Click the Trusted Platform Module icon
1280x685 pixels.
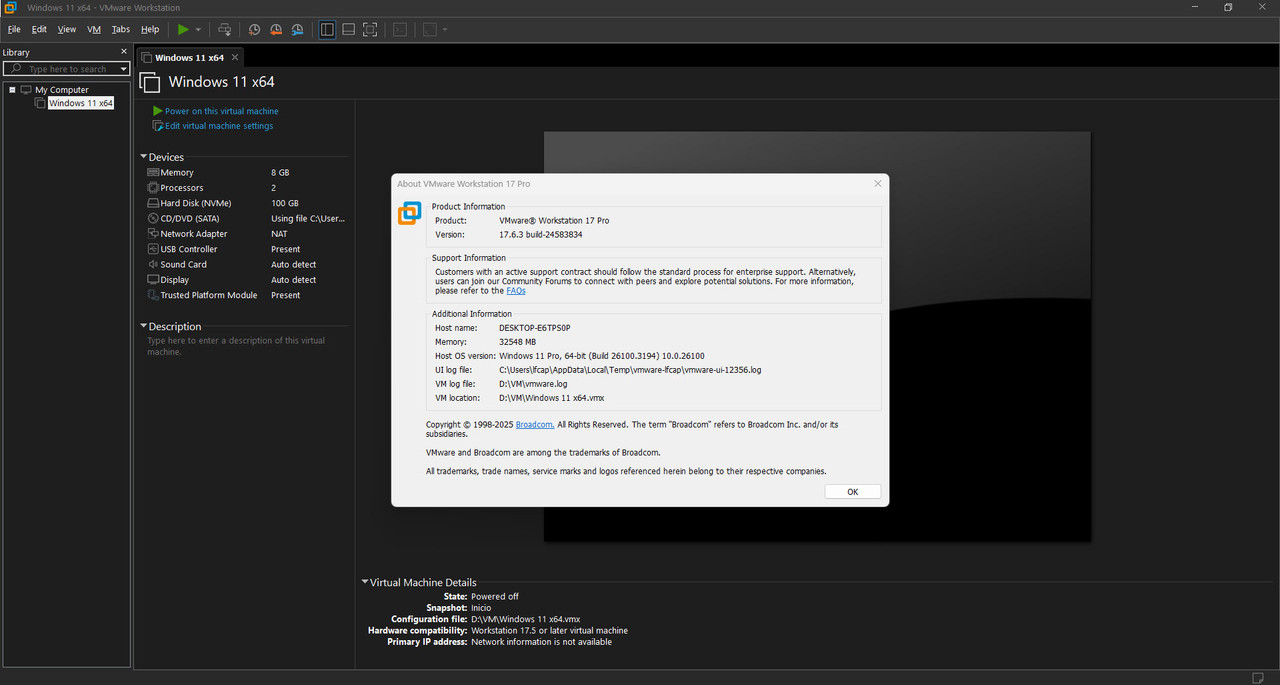point(153,295)
